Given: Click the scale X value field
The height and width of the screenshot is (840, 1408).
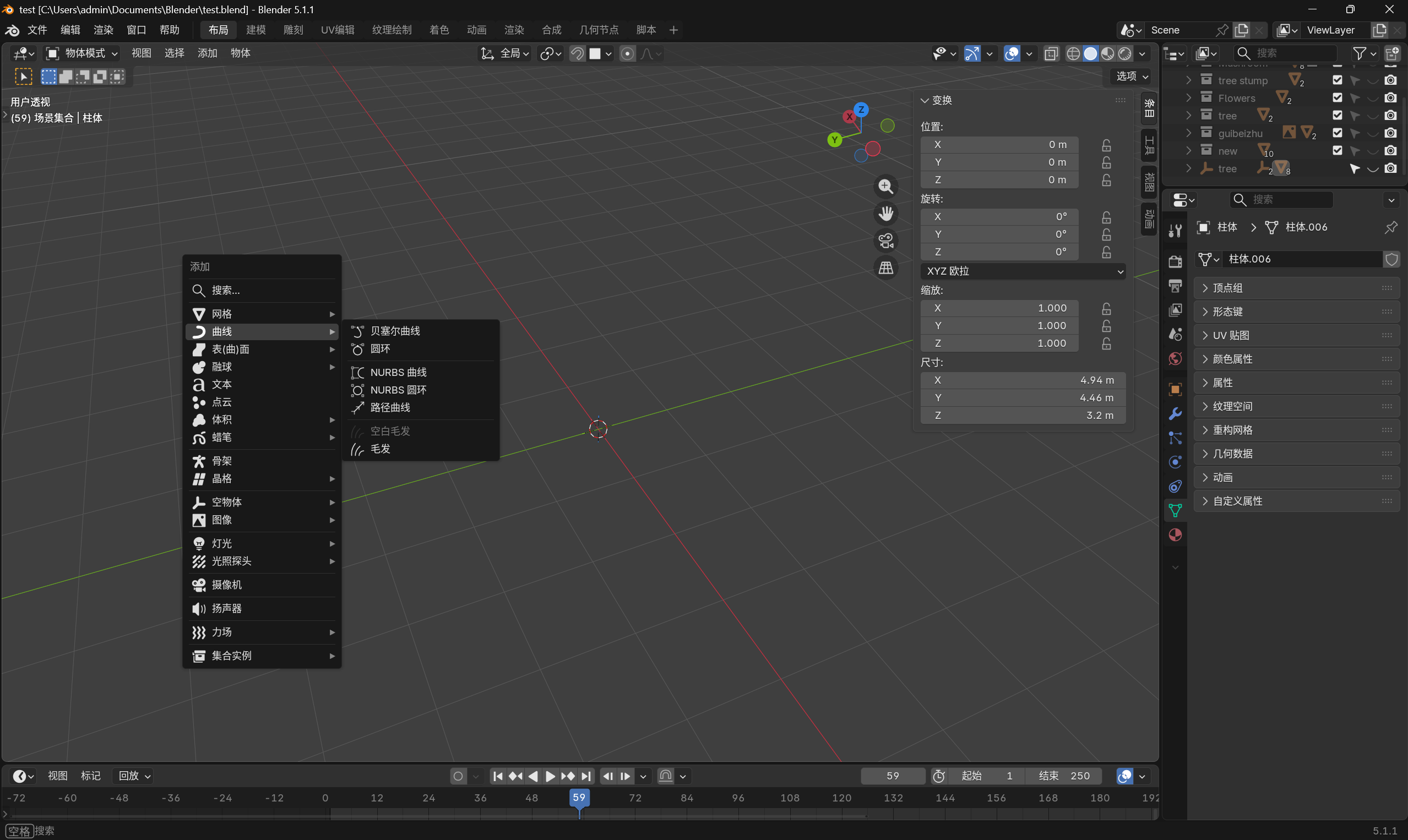Looking at the screenshot, I should click(999, 308).
